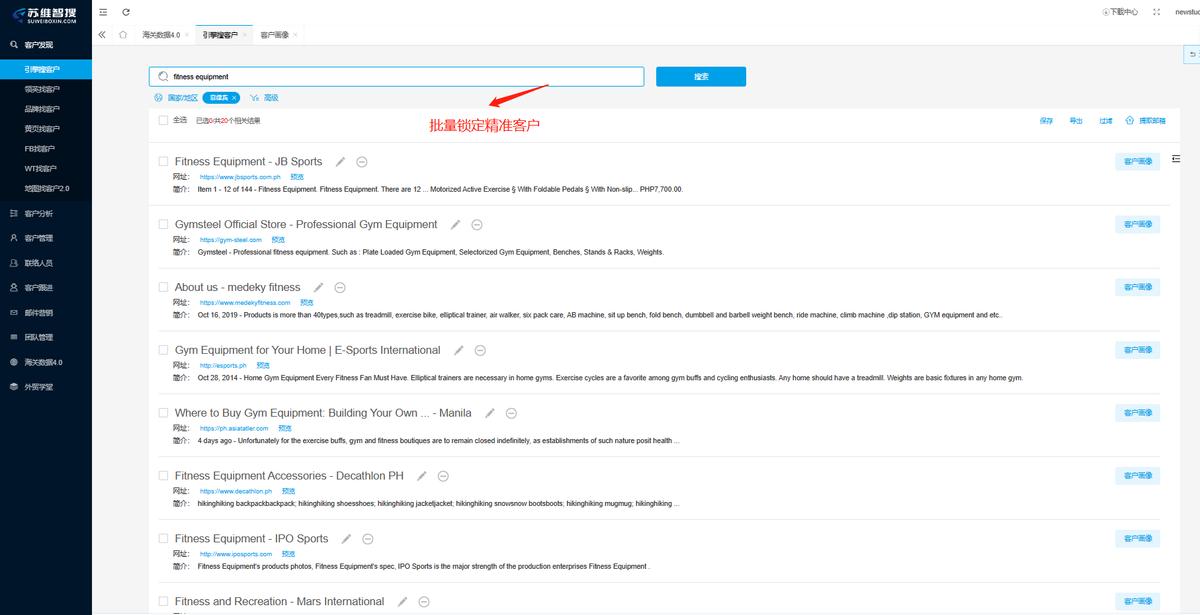Select the Where to Buy Gym Equipment checkbox
Viewport: 1200px width, 615px height.
tap(163, 413)
